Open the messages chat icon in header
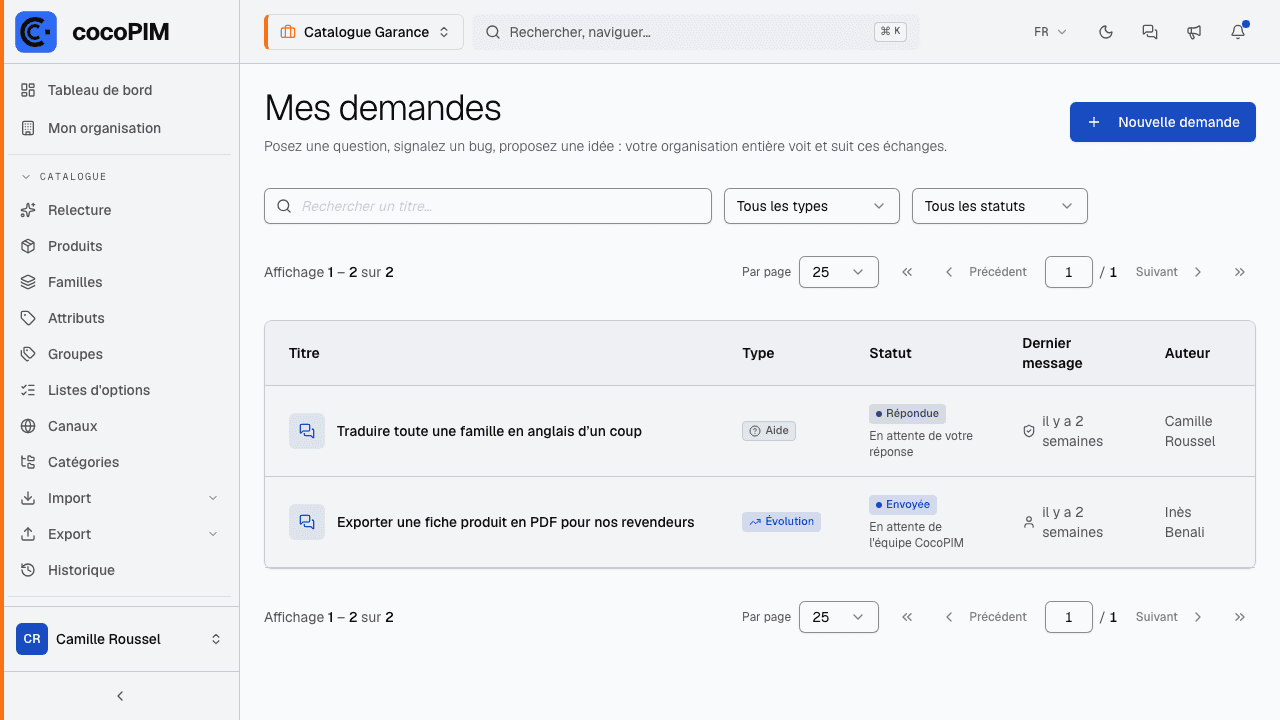This screenshot has width=1280, height=720. click(1150, 32)
